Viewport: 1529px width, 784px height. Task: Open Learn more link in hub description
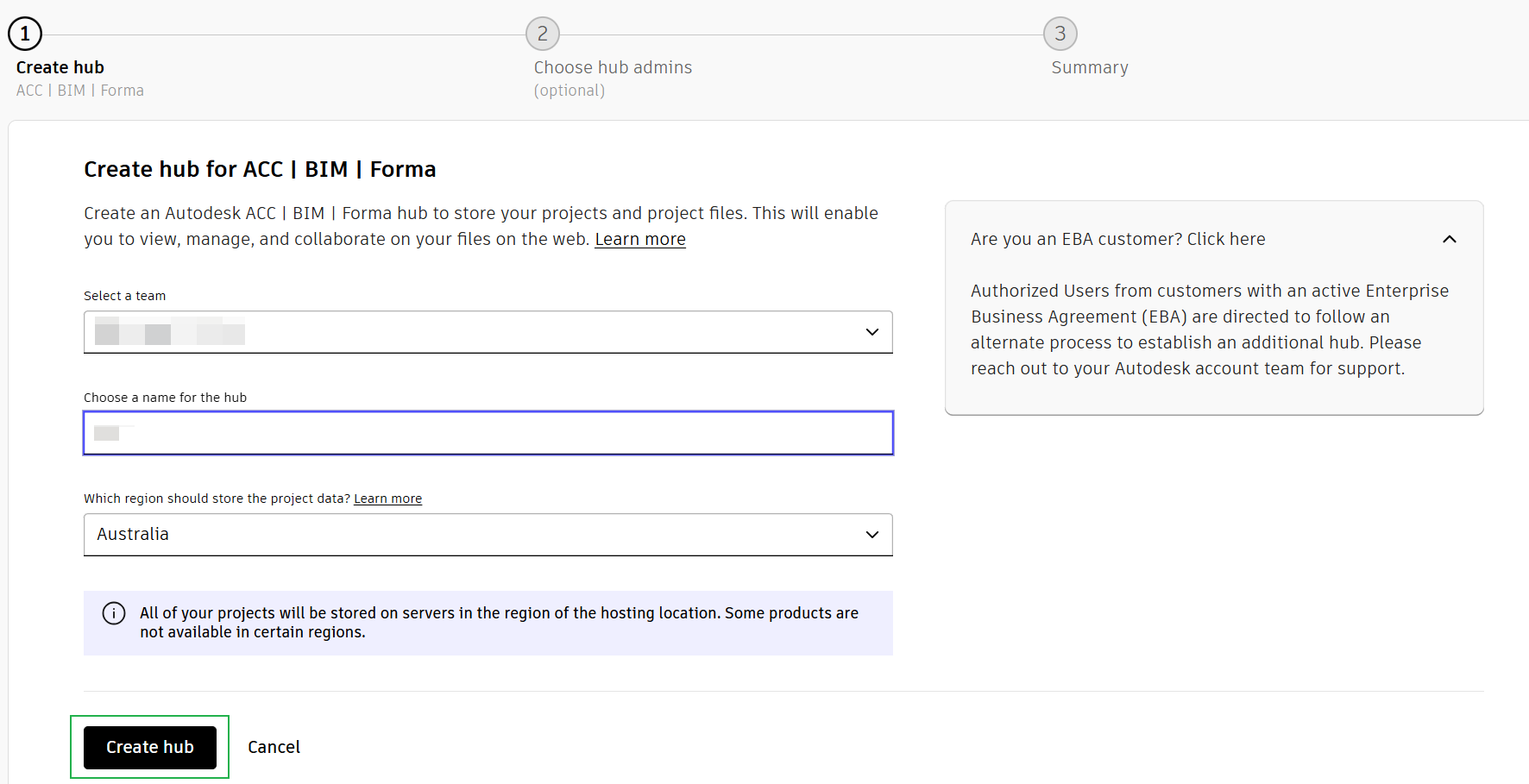640,239
